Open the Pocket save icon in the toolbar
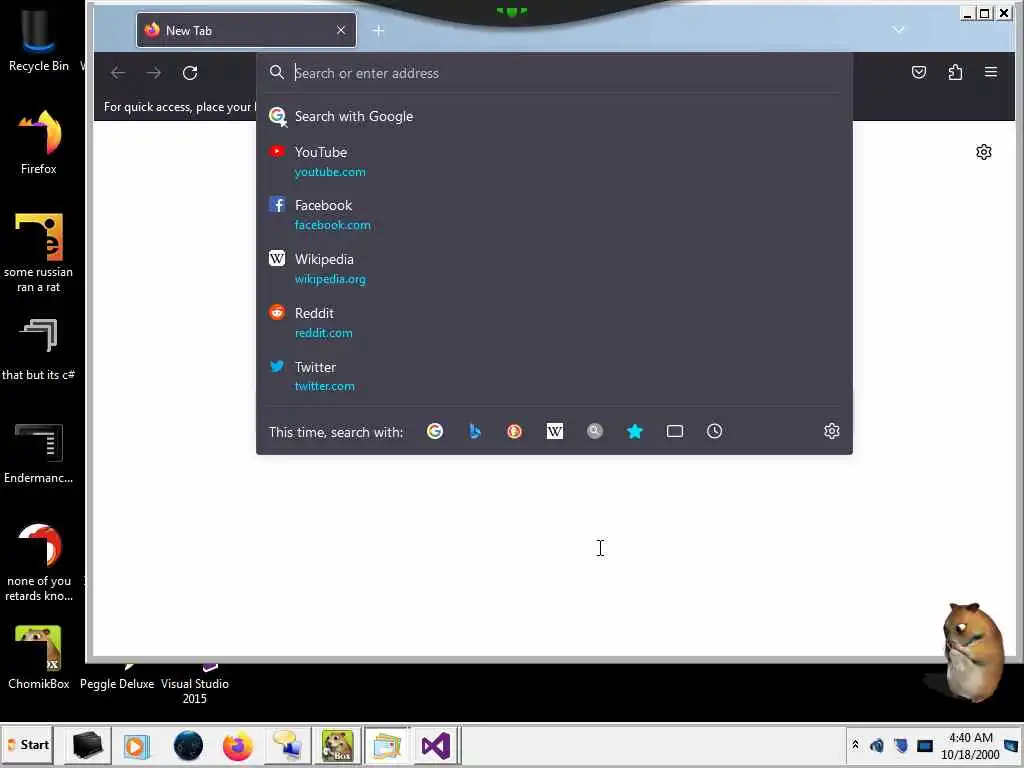1024x768 pixels. 919,72
